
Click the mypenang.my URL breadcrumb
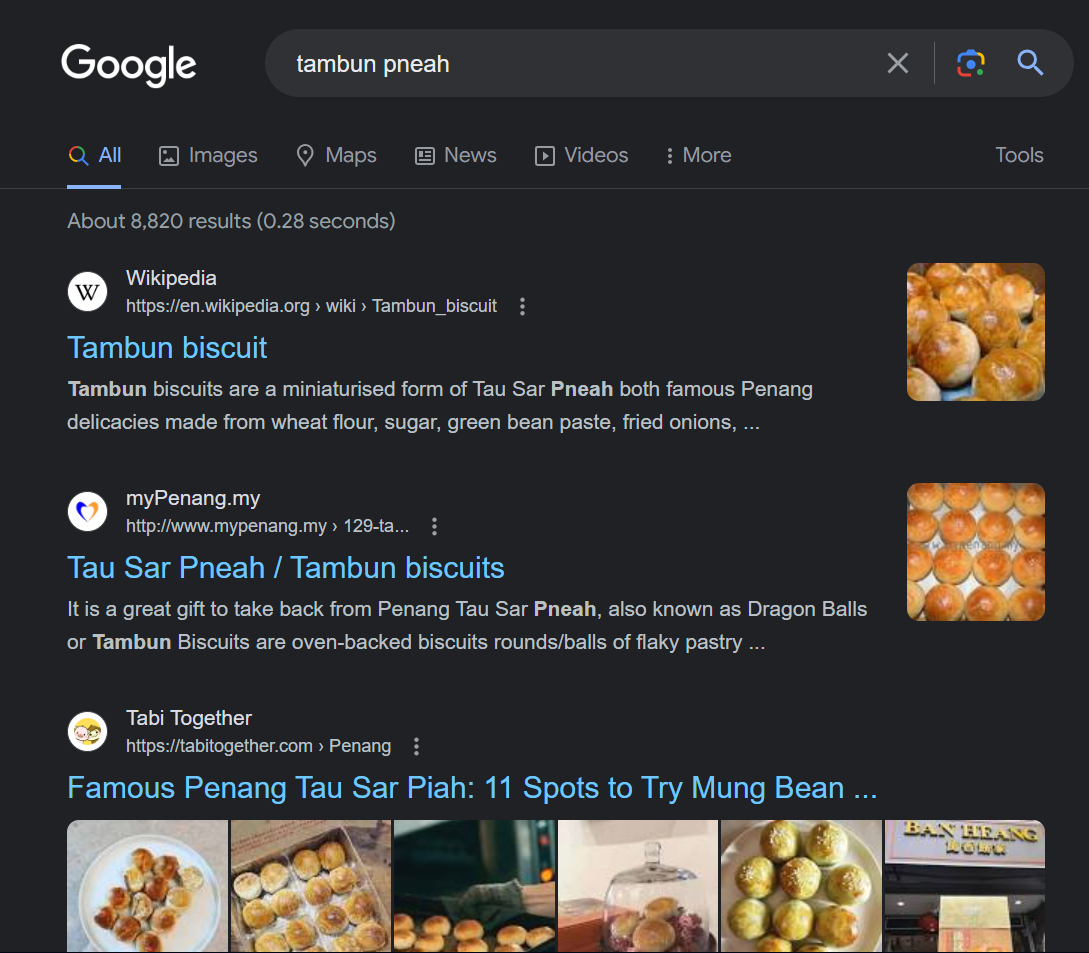(267, 527)
